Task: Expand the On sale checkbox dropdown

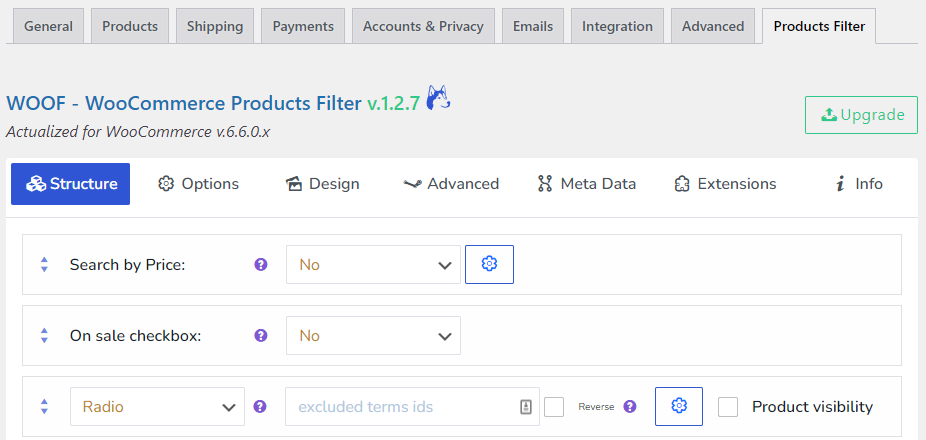Action: point(373,335)
